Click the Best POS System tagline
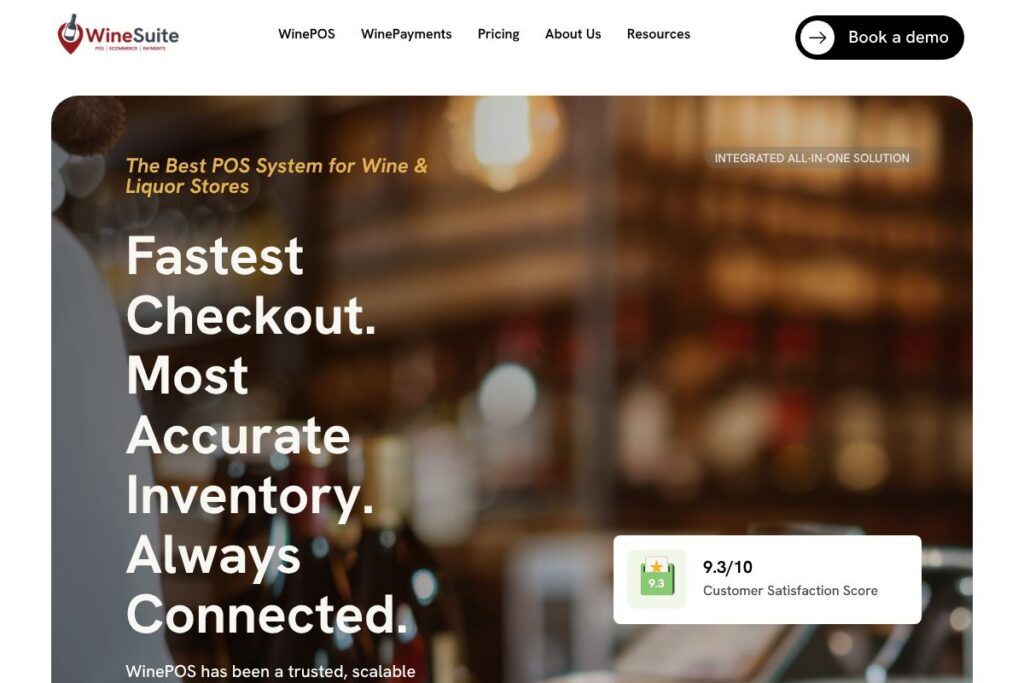Screen dimensions: 1024x683 pyautogui.click(x=276, y=176)
